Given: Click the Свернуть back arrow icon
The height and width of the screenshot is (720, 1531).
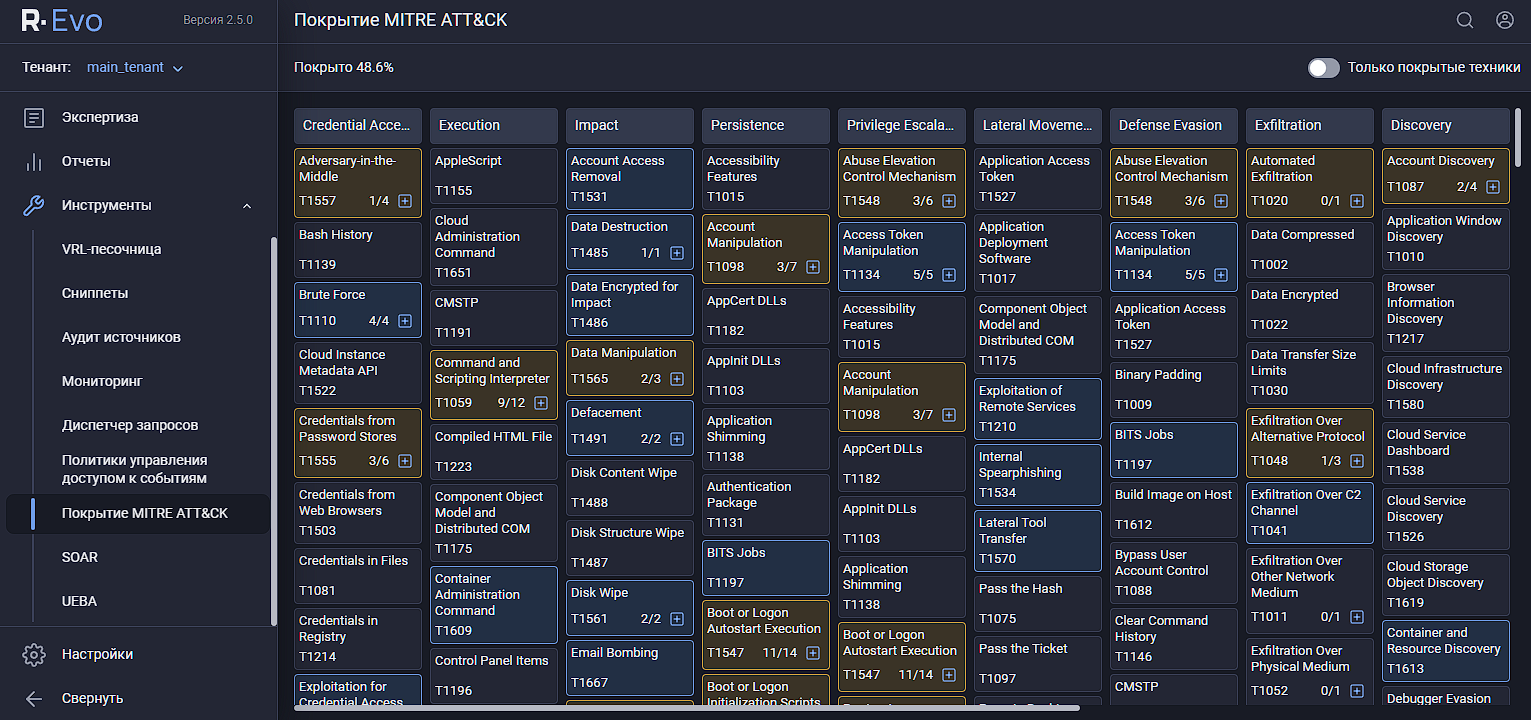Looking at the screenshot, I should click(x=34, y=699).
